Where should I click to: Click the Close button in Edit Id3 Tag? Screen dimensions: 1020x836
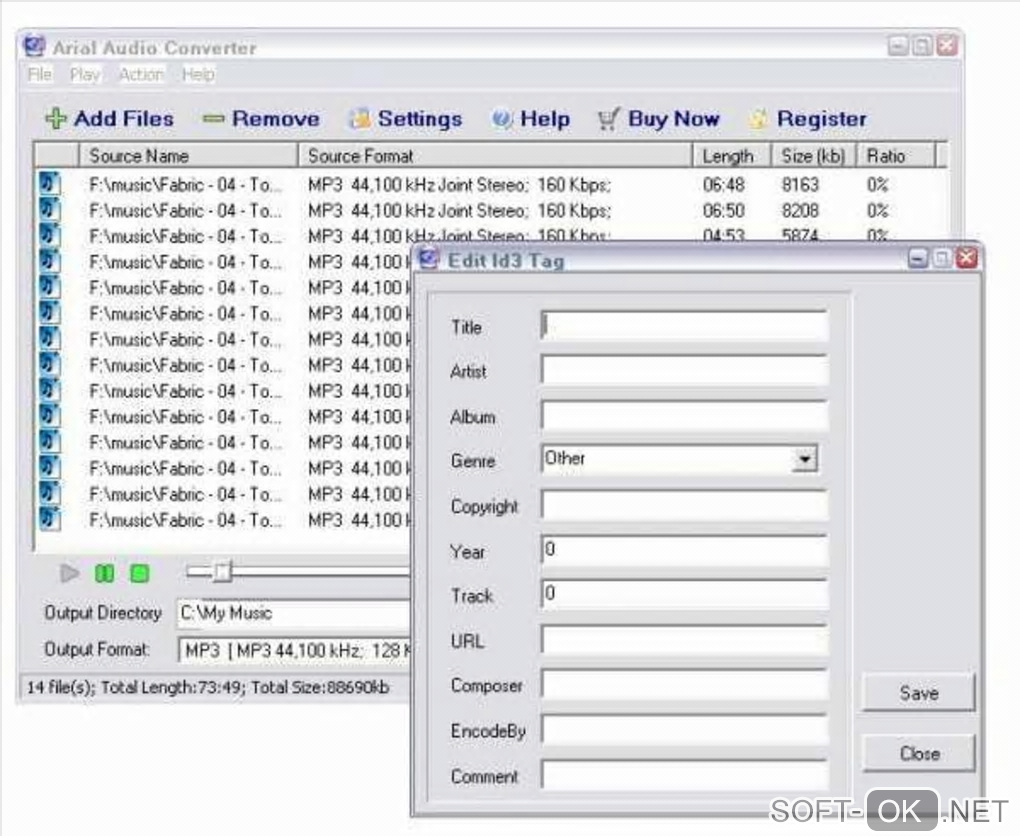919,753
